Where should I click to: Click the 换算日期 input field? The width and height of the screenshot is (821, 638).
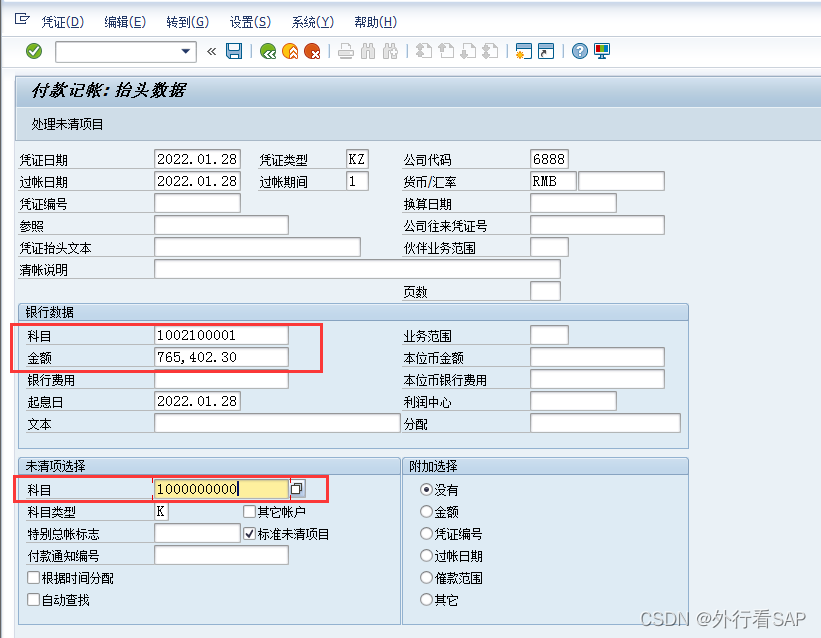click(573, 203)
